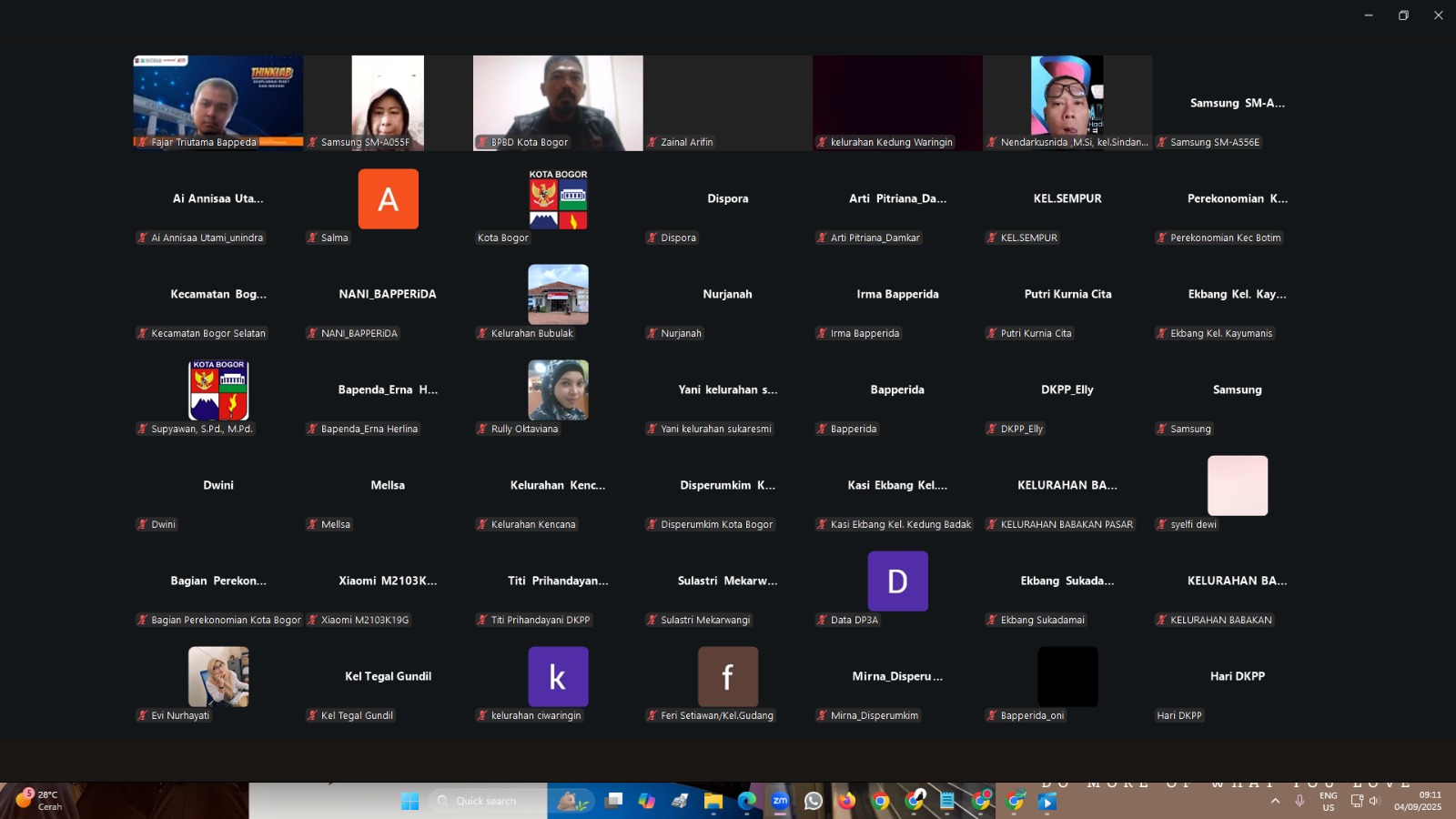Open the weather widget showing 28°C
This screenshot has height=819, width=1456.
(38, 801)
